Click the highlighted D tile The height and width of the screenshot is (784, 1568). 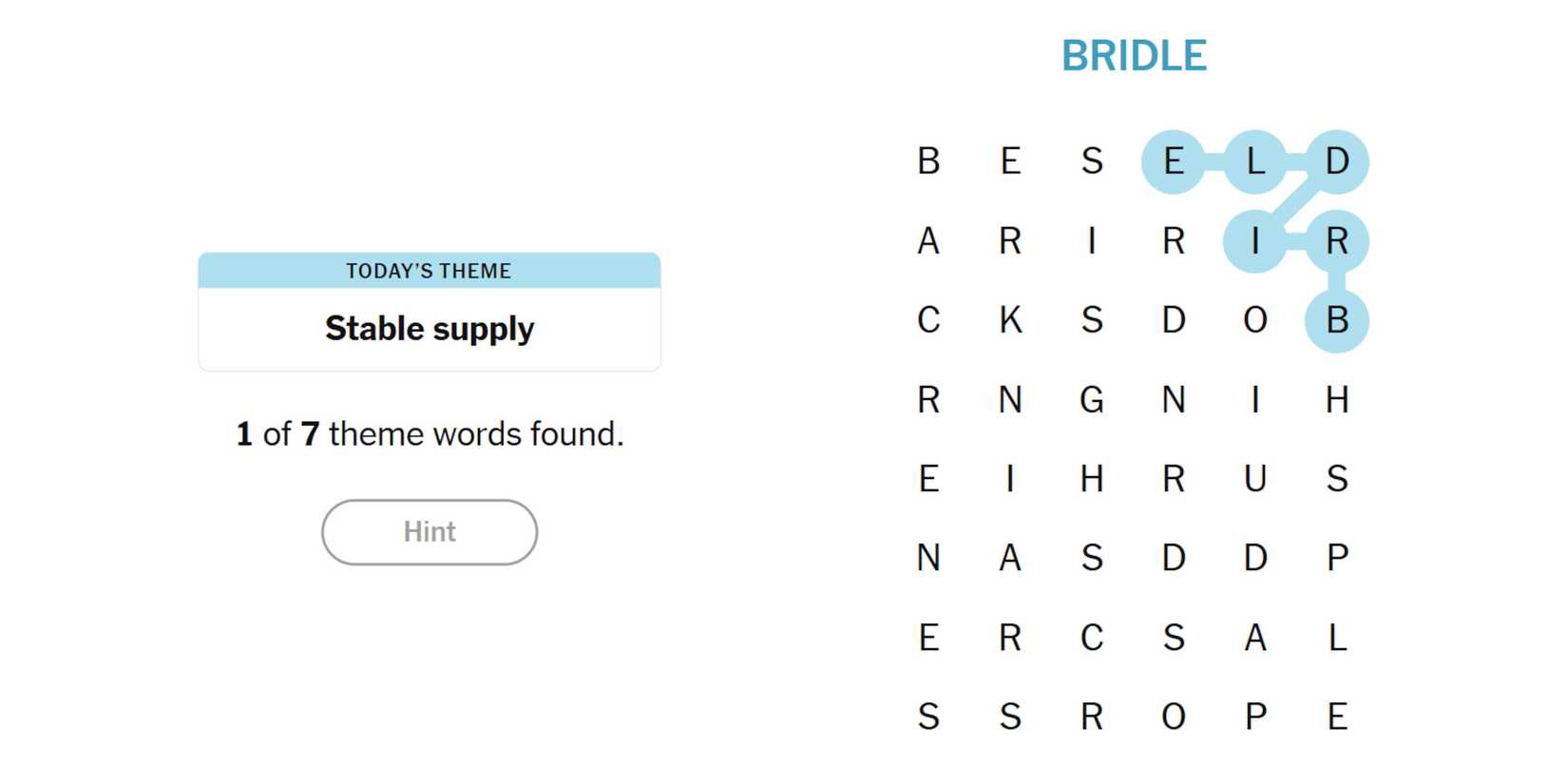click(1337, 162)
